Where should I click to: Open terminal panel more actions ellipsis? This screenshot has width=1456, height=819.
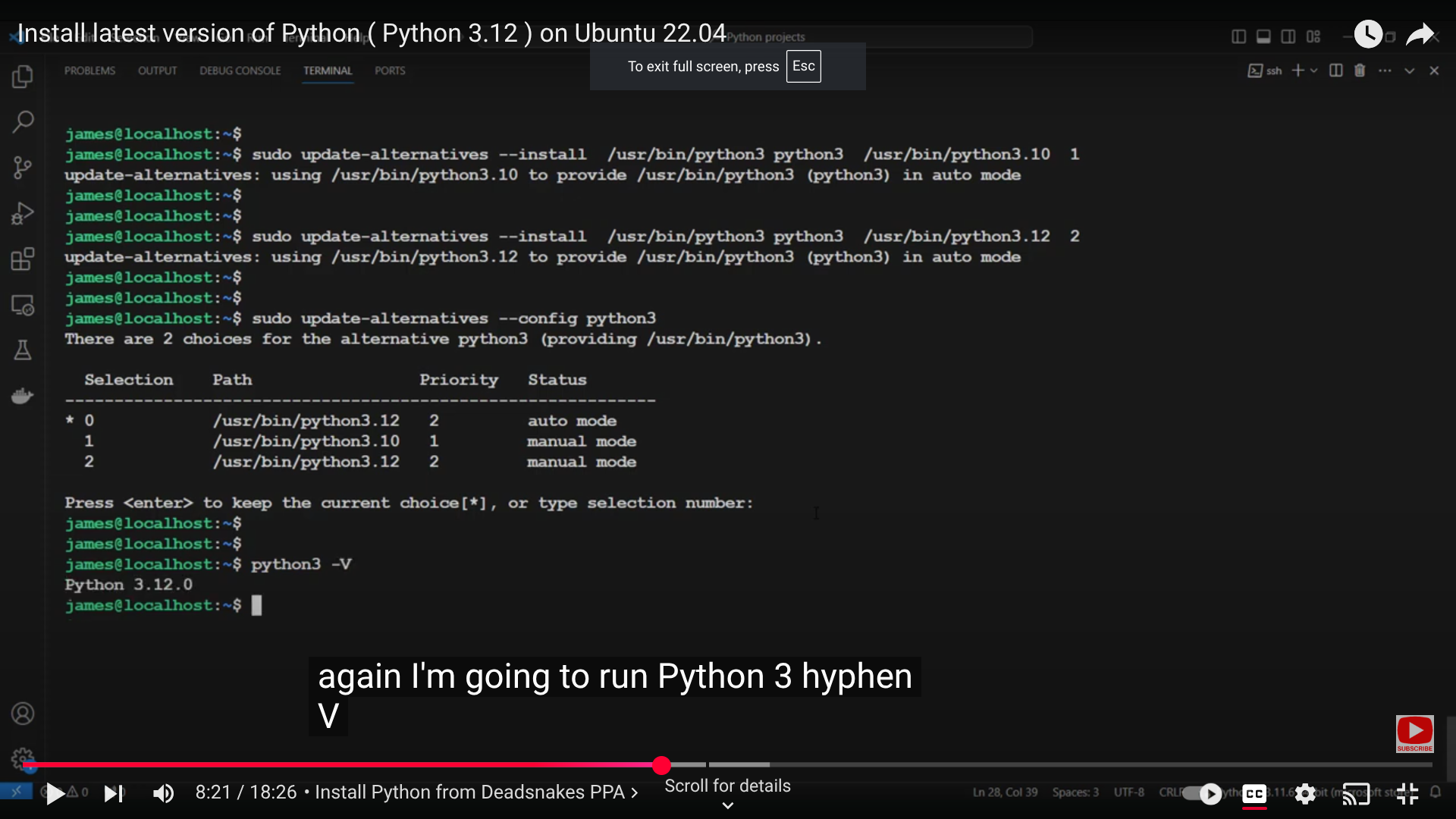click(1385, 71)
